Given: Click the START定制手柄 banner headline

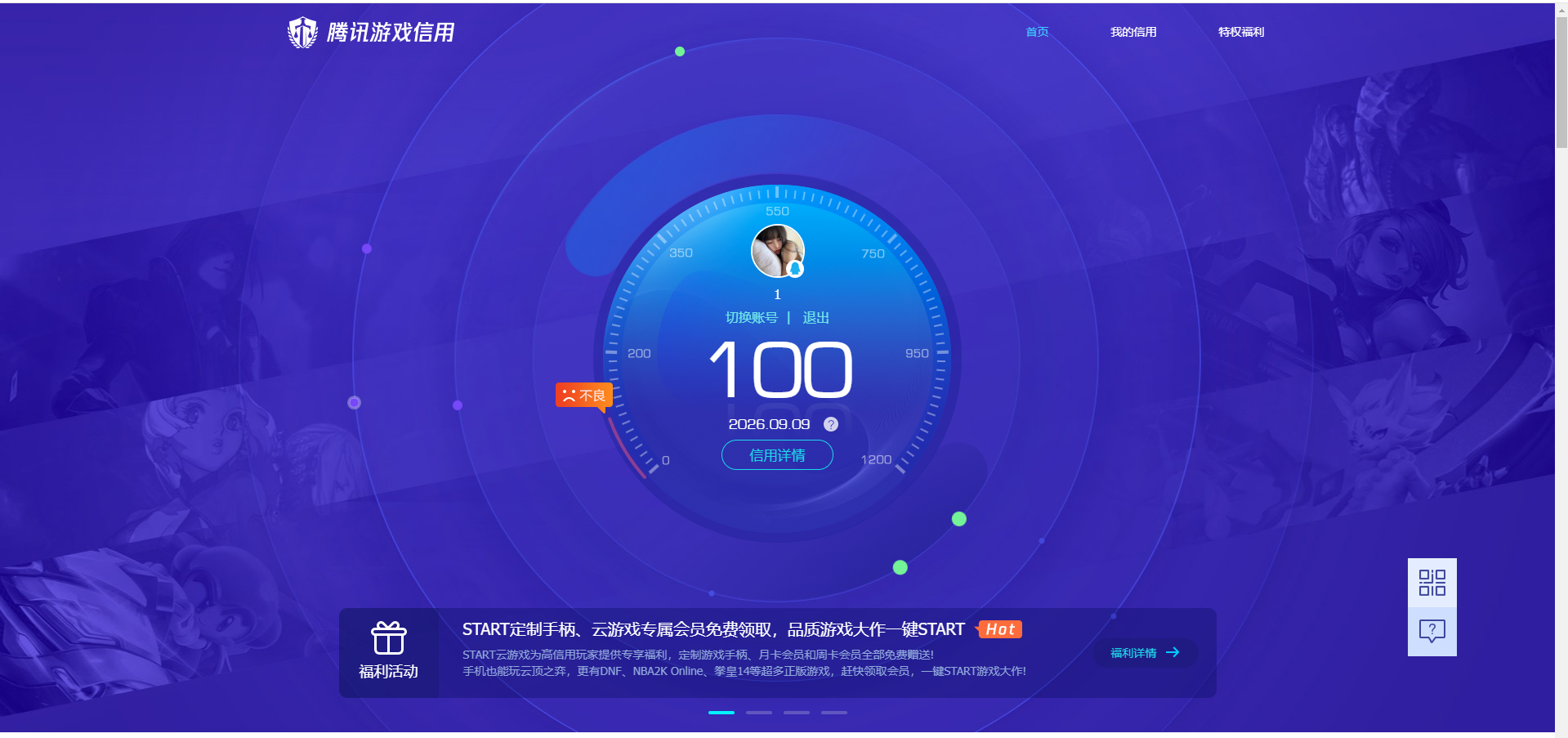Looking at the screenshot, I should [713, 629].
